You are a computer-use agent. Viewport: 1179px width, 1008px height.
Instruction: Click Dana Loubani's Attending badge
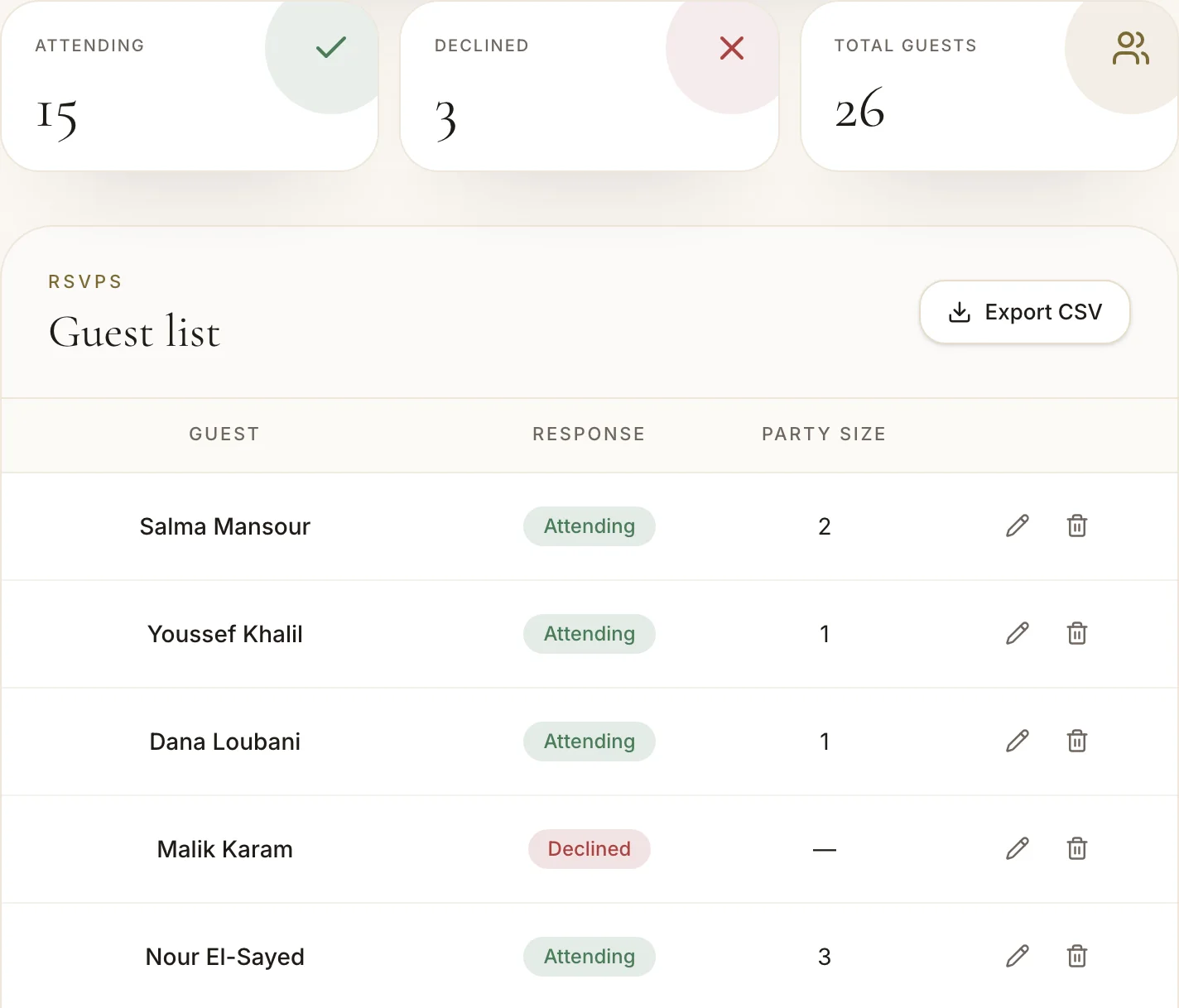(589, 742)
